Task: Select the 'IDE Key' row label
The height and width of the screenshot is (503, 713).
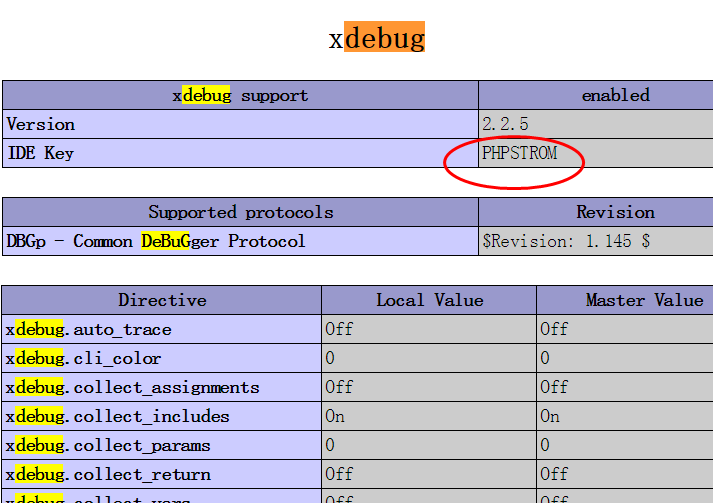Action: click(41, 153)
